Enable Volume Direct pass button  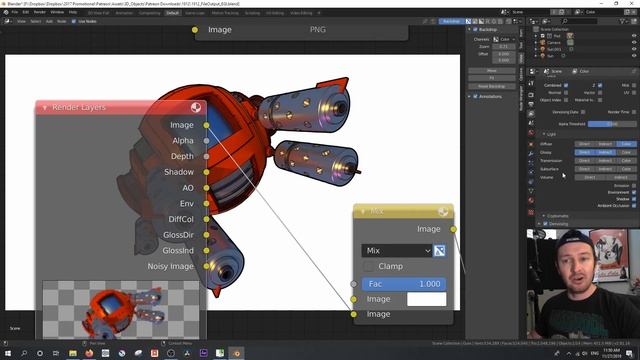pos(590,178)
